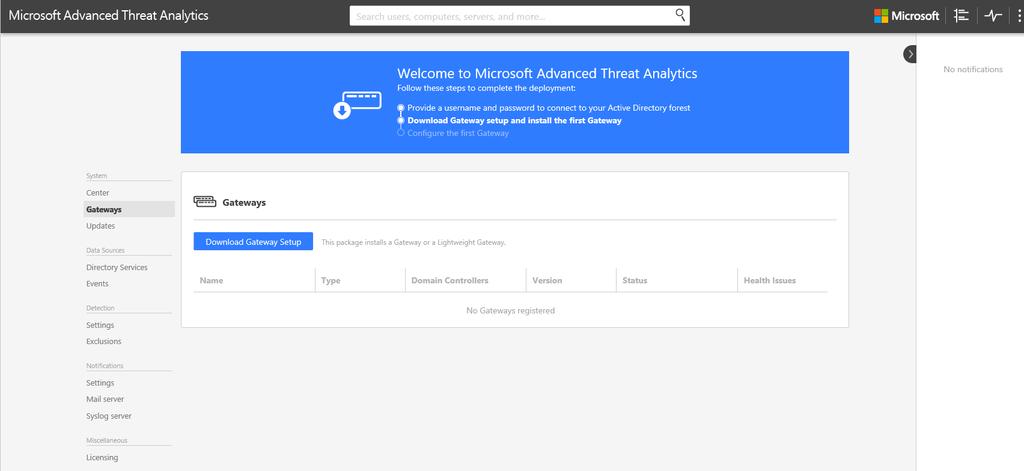Collapse the notifications panel arrow
The width and height of the screenshot is (1024, 471).
910,54
